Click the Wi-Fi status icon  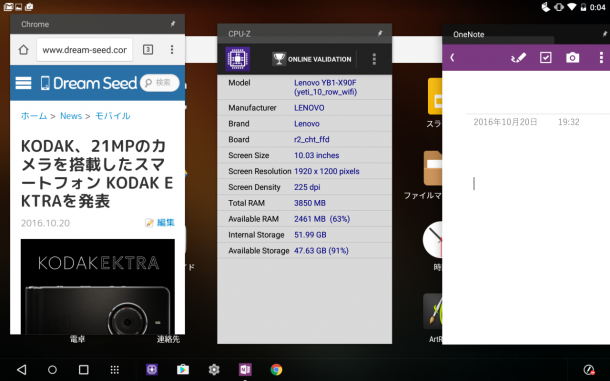(x=571, y=7)
